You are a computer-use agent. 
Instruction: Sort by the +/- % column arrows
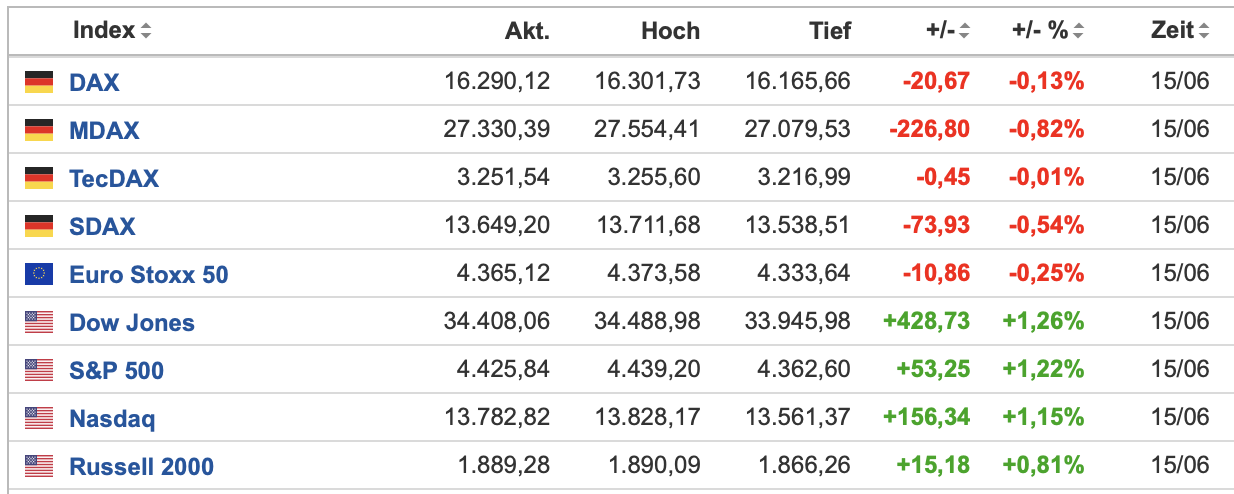point(1079,31)
